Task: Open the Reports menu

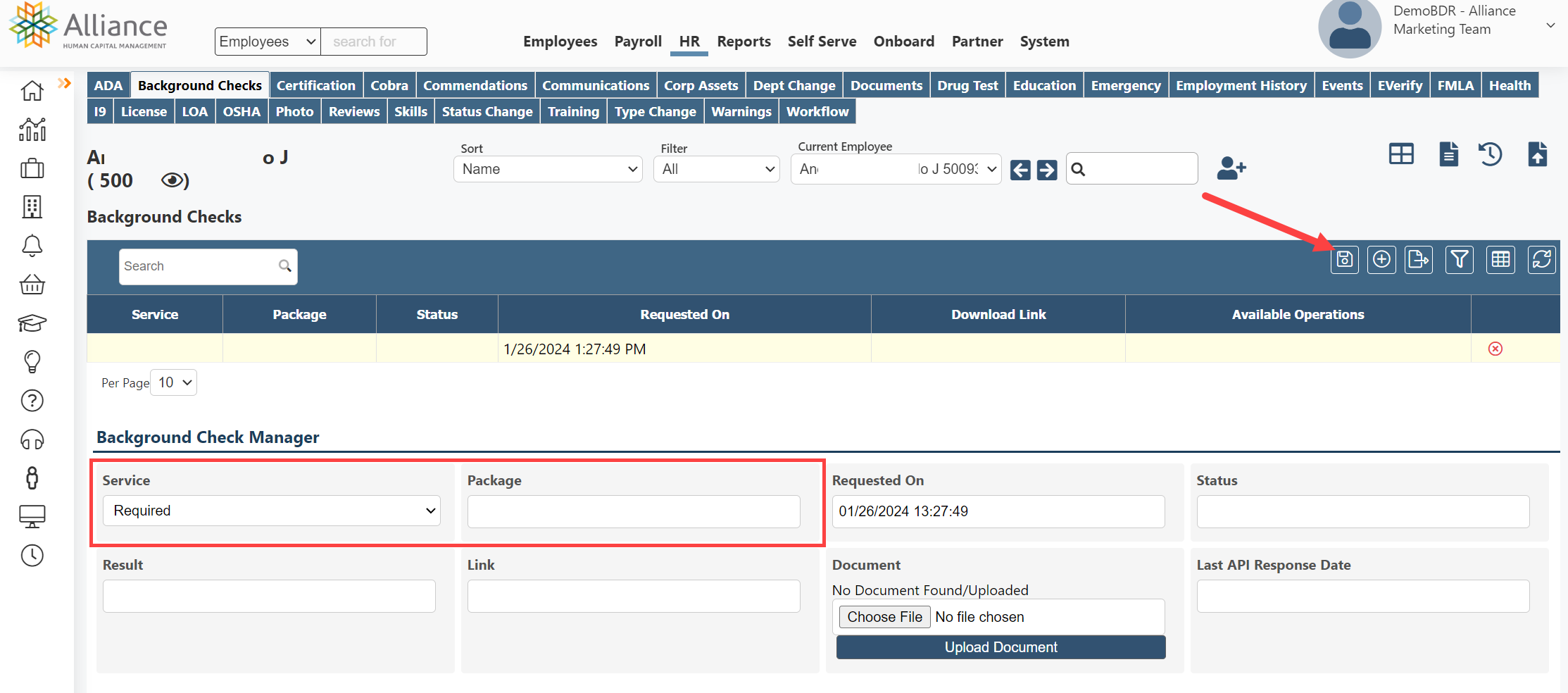Action: (x=744, y=42)
